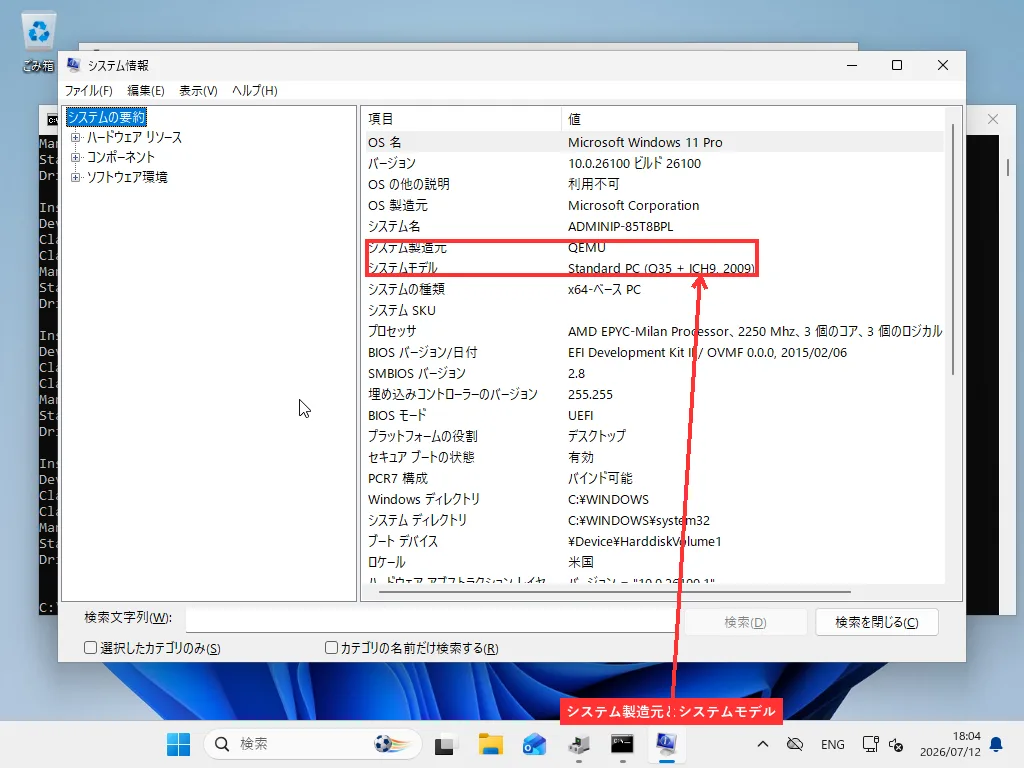Open Outlook from the taskbar
The width and height of the screenshot is (1024, 768).
click(534, 744)
